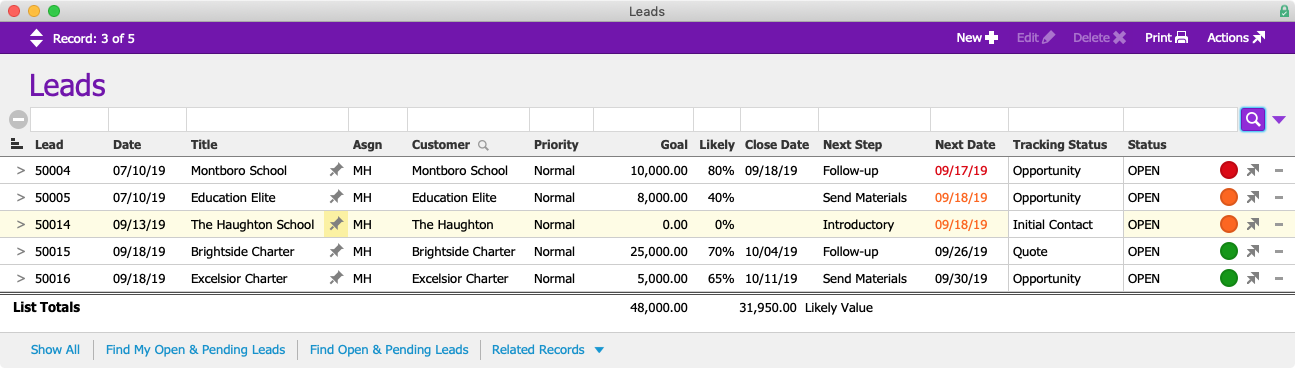
Task: Click the '31,950.00' likely value total
Action: point(768,308)
